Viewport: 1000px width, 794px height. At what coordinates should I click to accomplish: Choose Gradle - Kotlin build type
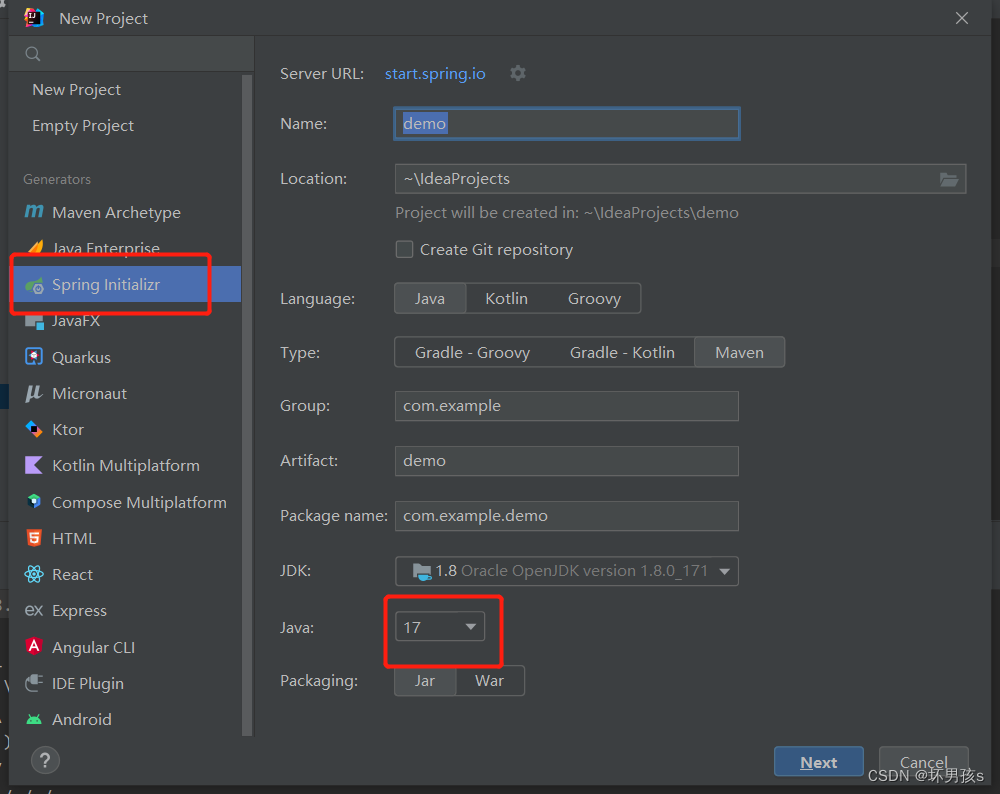(x=622, y=353)
